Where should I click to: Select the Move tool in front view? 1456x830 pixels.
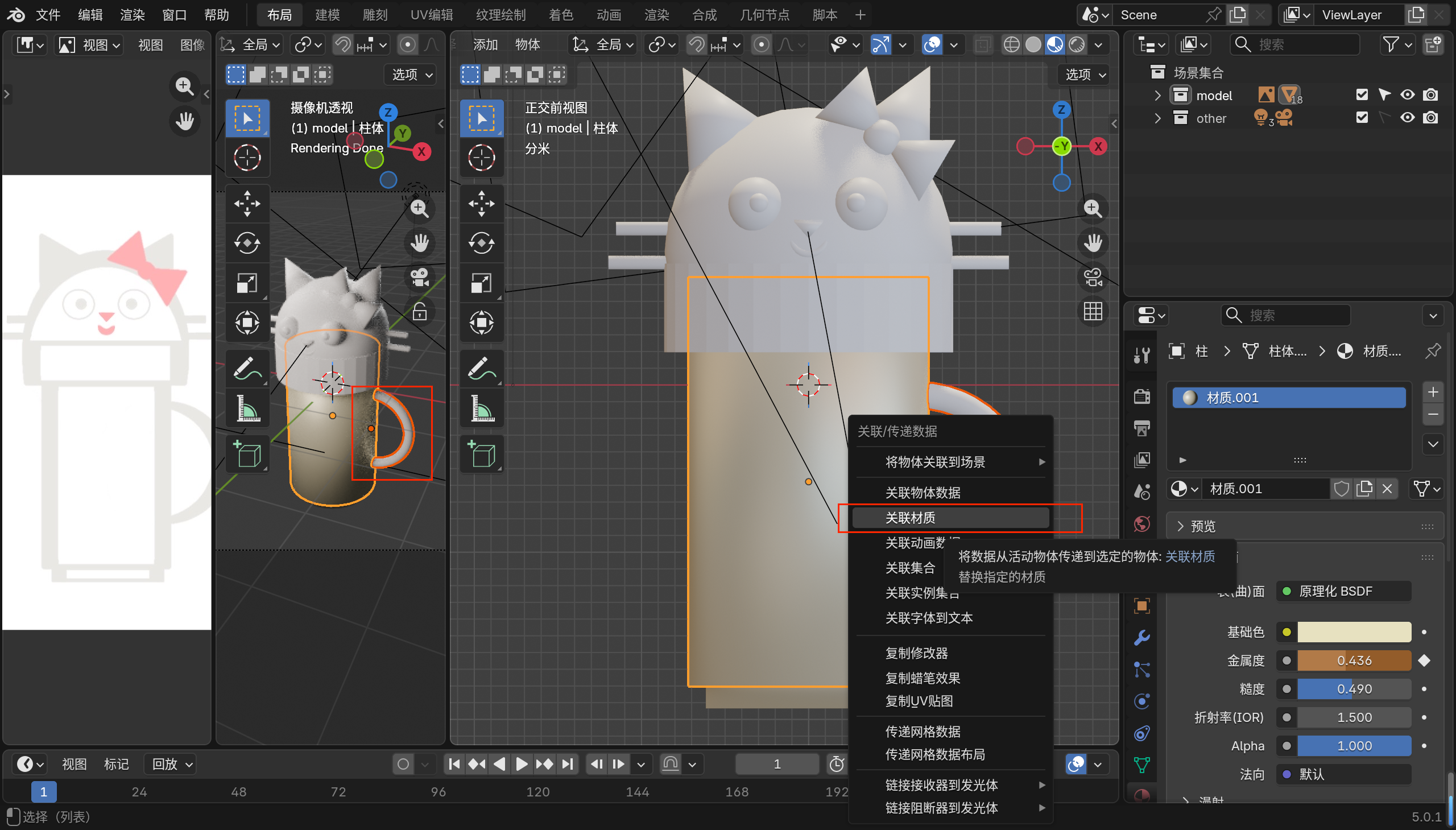point(481,204)
